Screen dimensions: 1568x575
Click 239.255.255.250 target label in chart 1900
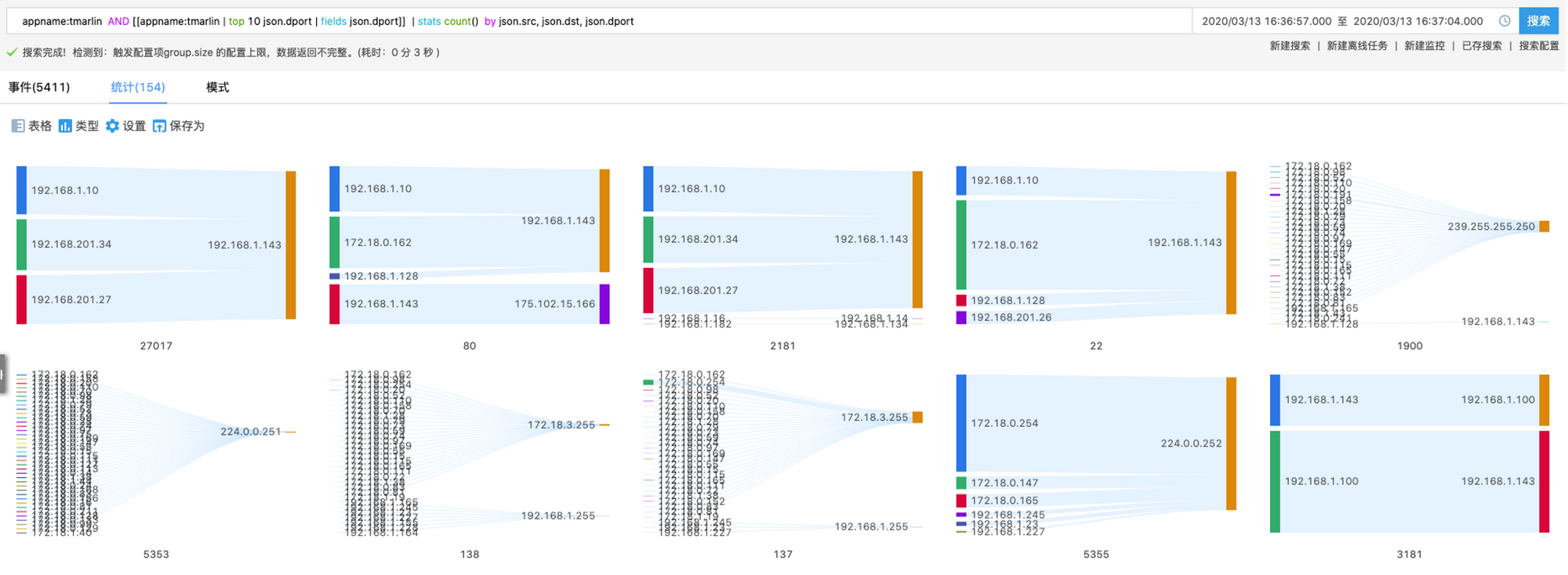[1491, 226]
